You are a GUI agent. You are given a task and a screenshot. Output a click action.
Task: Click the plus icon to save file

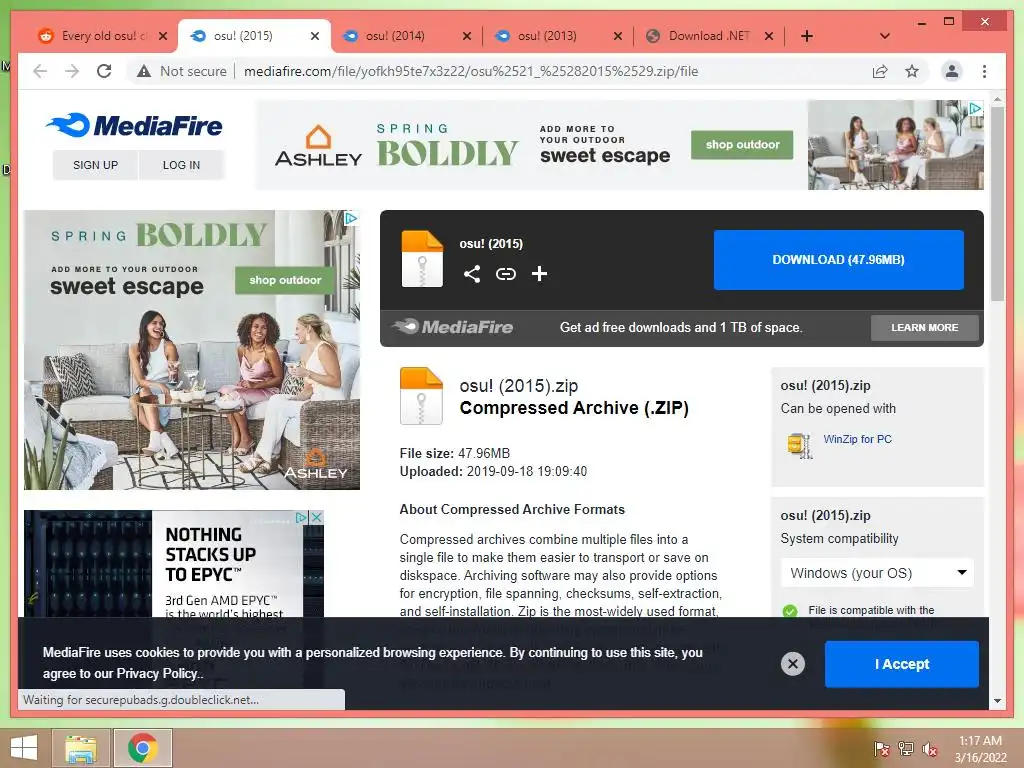(x=539, y=274)
